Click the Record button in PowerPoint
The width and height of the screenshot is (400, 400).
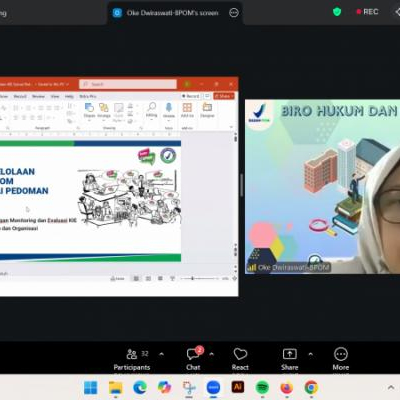[190, 96]
